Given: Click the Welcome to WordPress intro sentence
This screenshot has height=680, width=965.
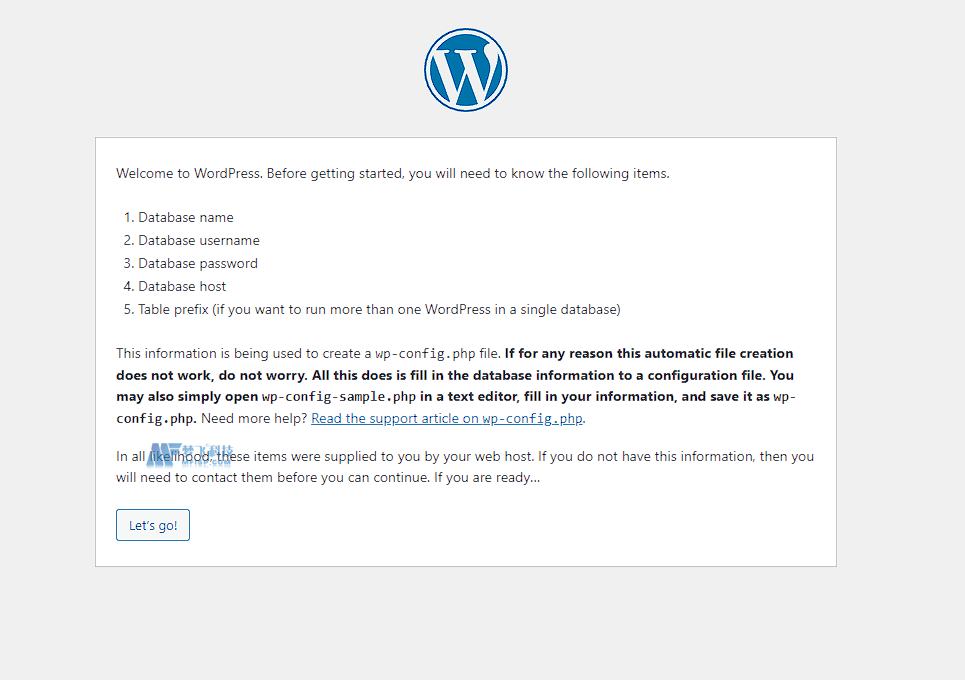Looking at the screenshot, I should [393, 174].
